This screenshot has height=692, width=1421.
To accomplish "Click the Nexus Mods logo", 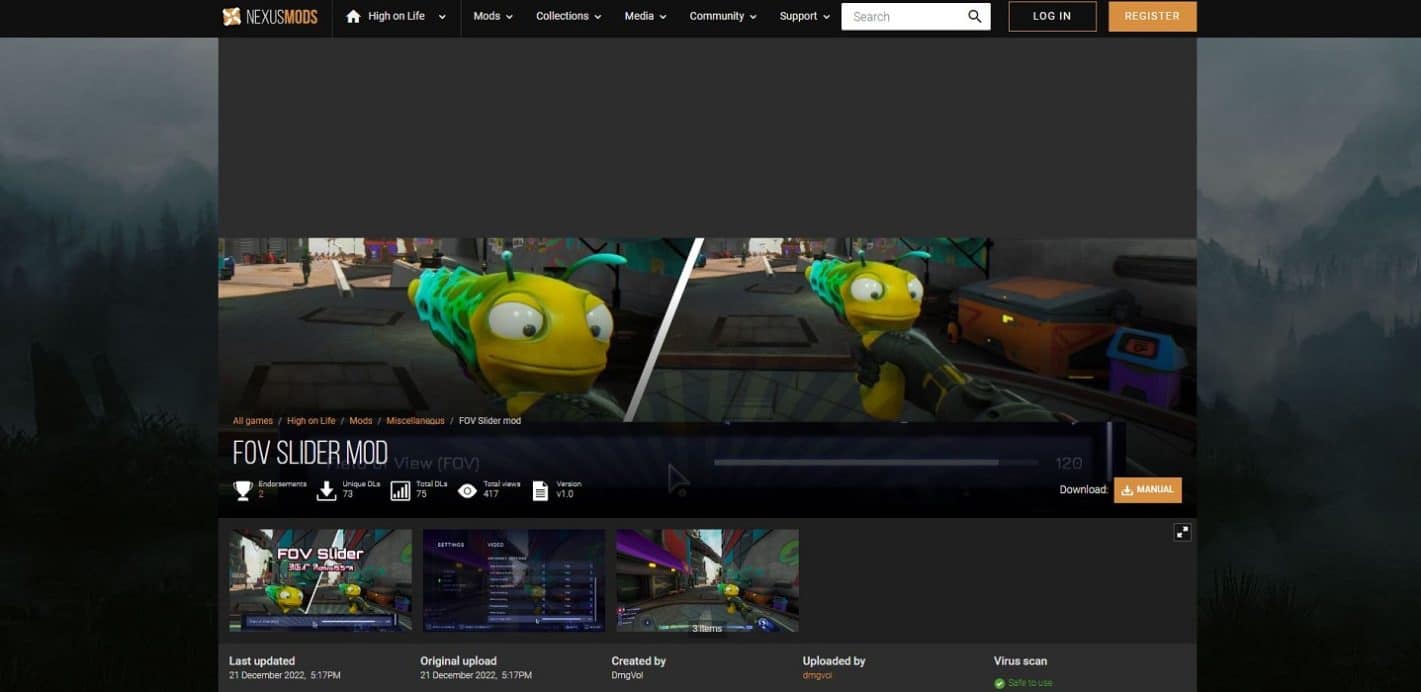I will point(270,16).
